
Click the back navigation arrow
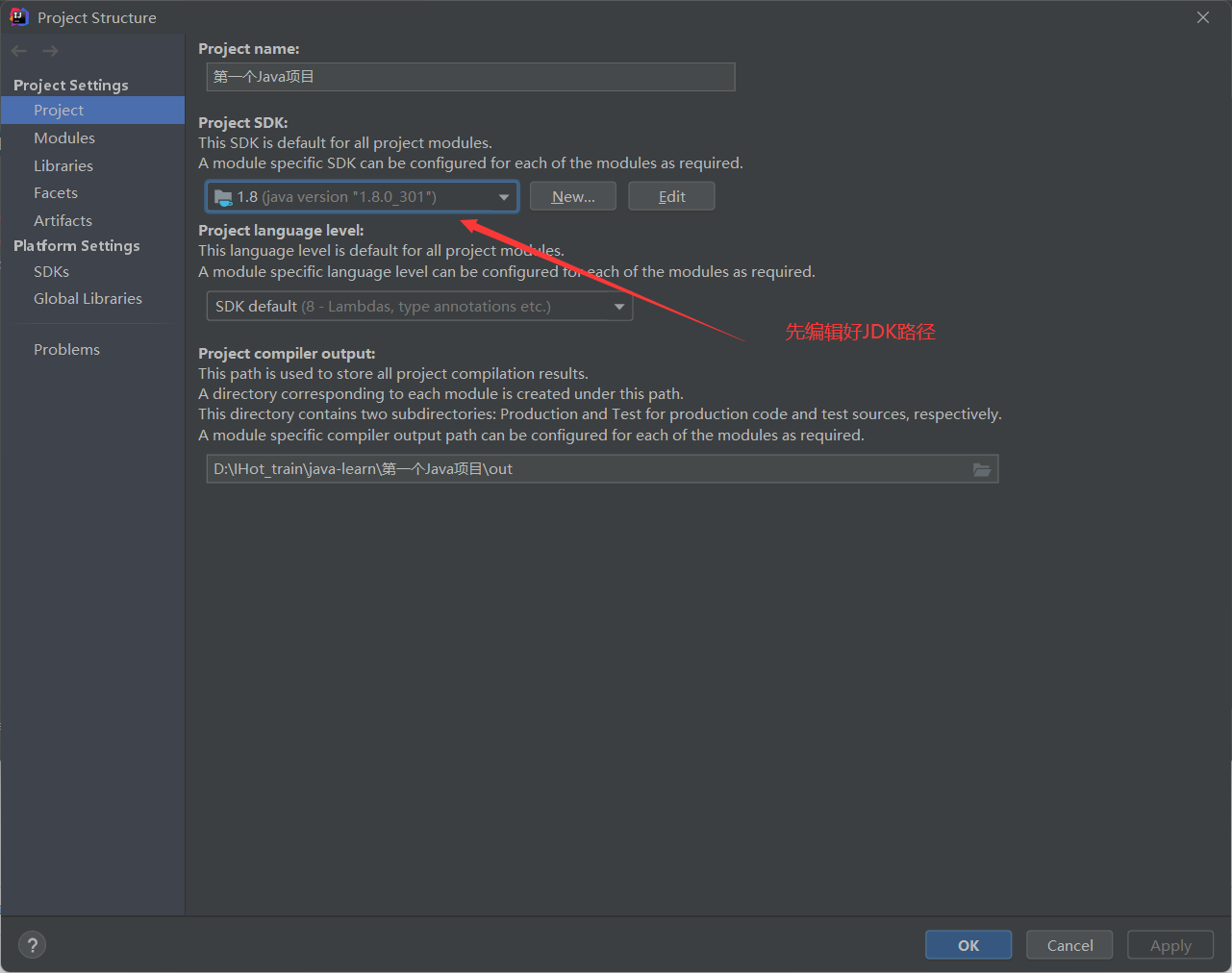click(19, 51)
